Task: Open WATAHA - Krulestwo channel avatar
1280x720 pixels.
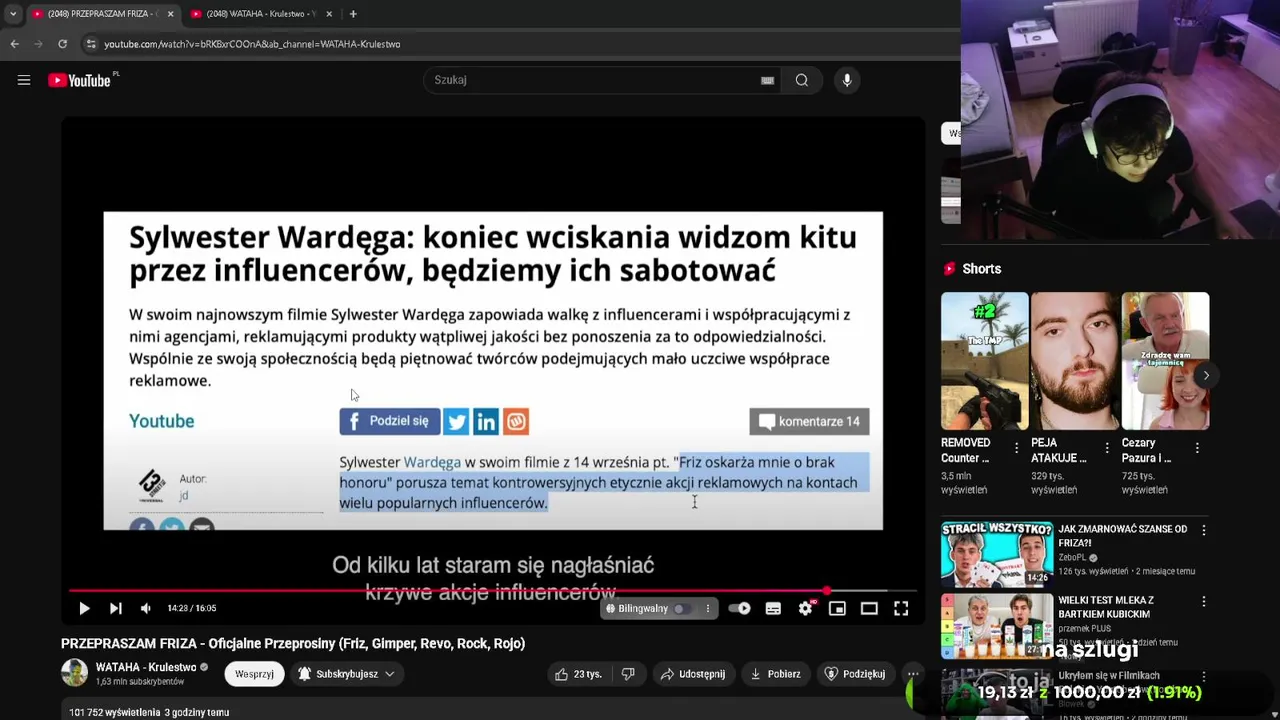Action: point(75,673)
